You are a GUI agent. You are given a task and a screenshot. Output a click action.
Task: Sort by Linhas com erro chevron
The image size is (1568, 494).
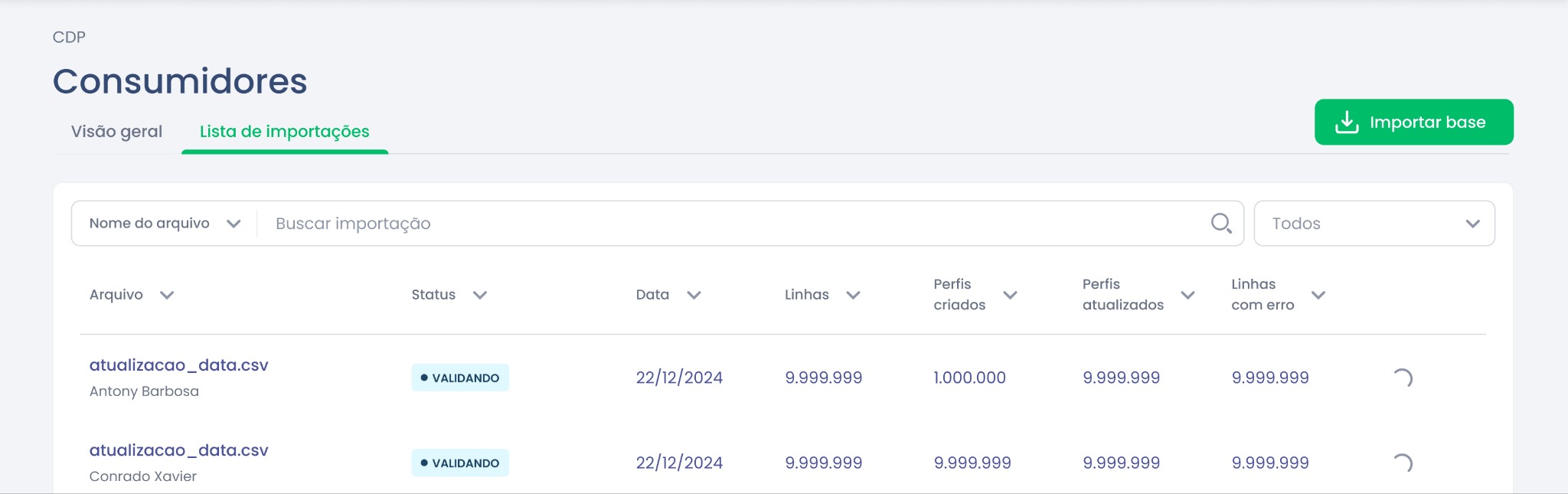tap(1318, 295)
